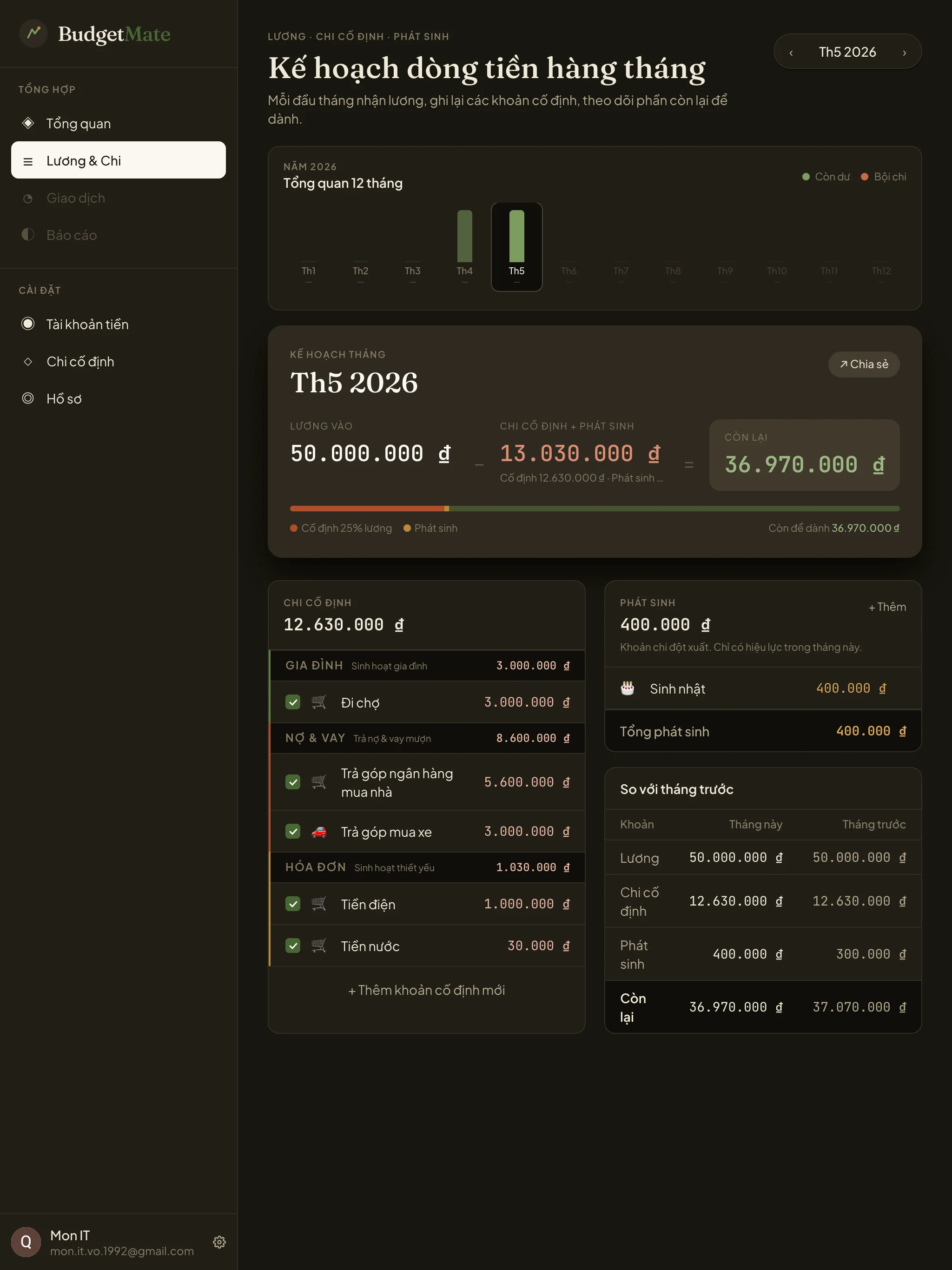This screenshot has width=952, height=1270.
Task: Click the cart icon beside Tiền nước
Action: (x=319, y=946)
